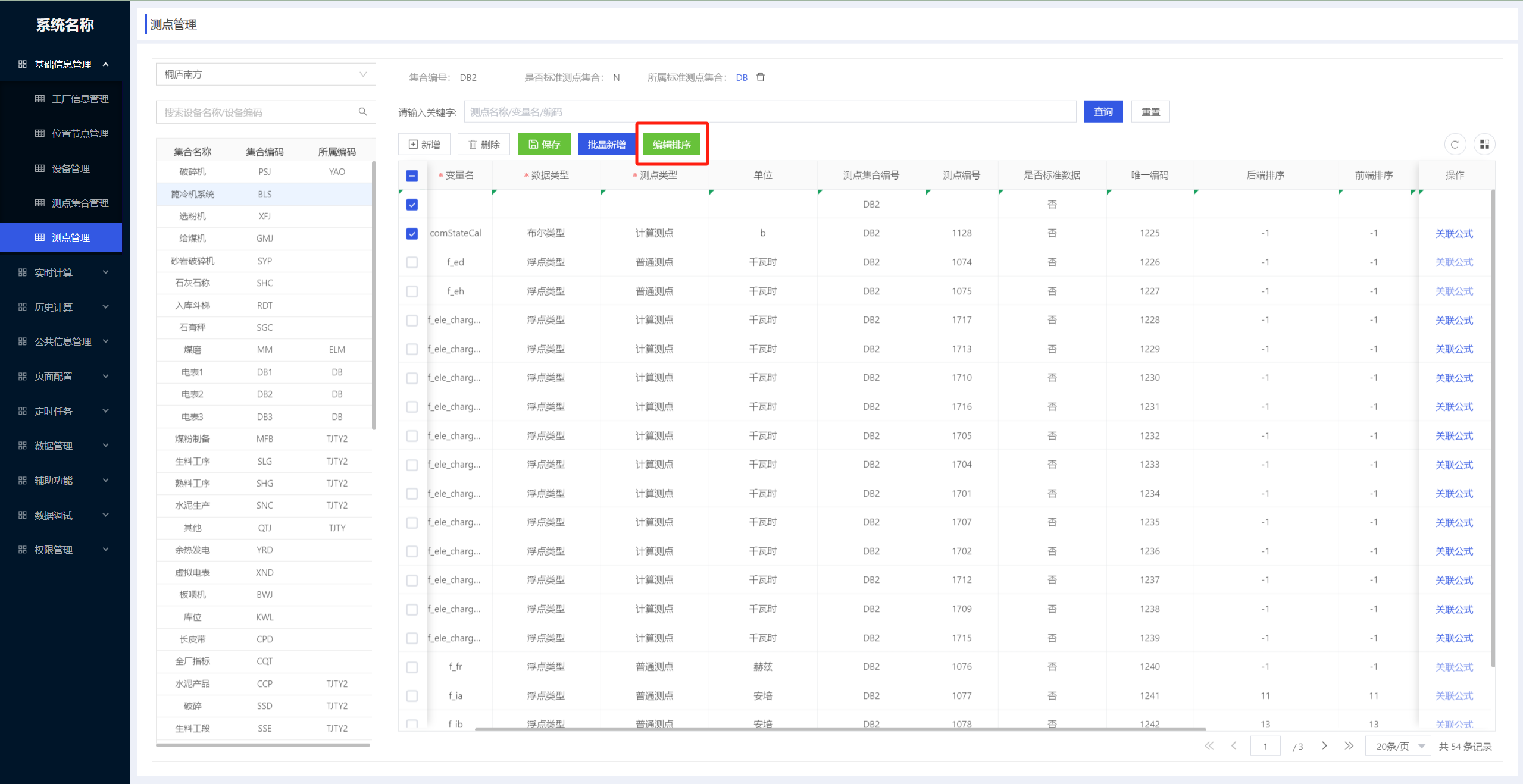Uncheck the comStateCal row checkbox
Image resolution: width=1523 pixels, height=784 pixels.
coord(412,234)
